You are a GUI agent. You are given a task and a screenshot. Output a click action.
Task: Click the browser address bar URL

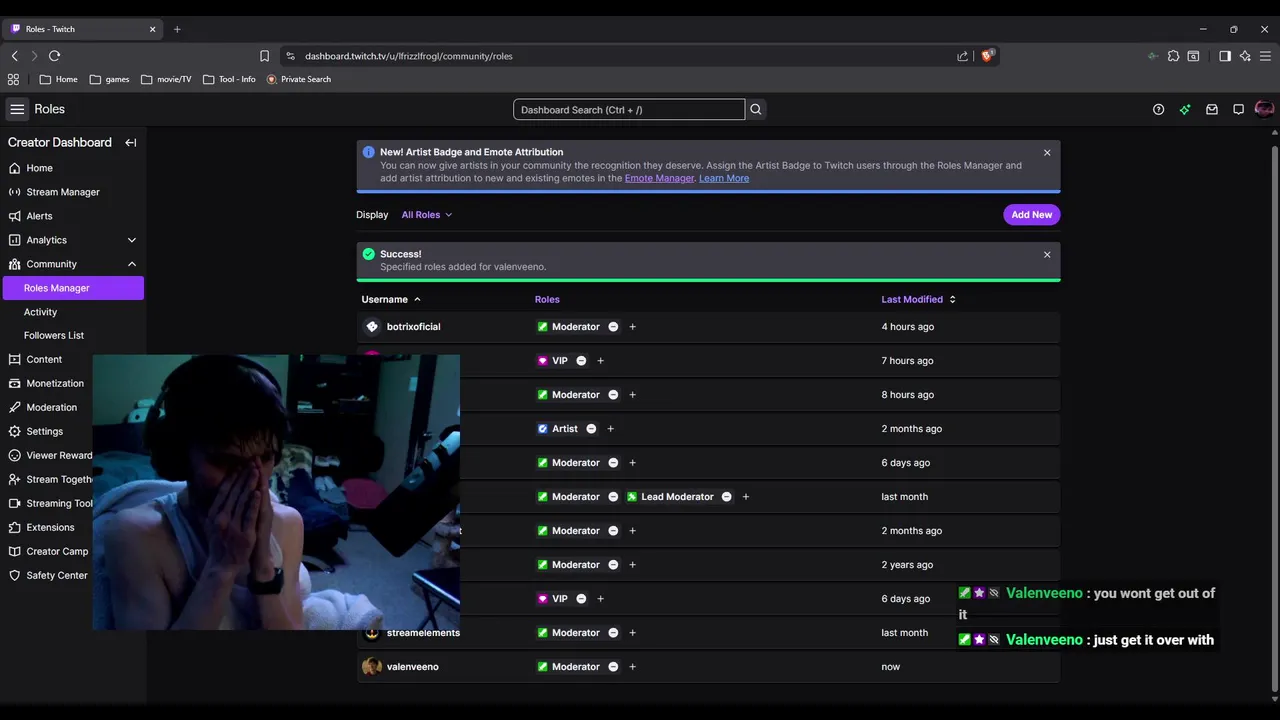[x=409, y=56]
